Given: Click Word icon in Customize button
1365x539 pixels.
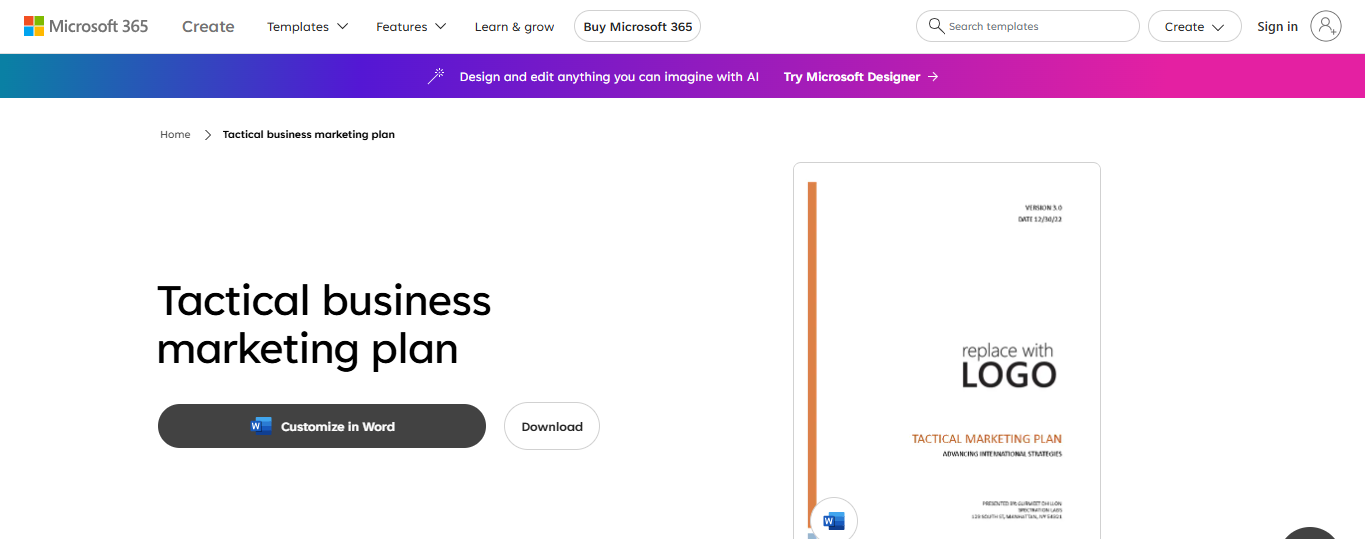Looking at the screenshot, I should click(261, 426).
